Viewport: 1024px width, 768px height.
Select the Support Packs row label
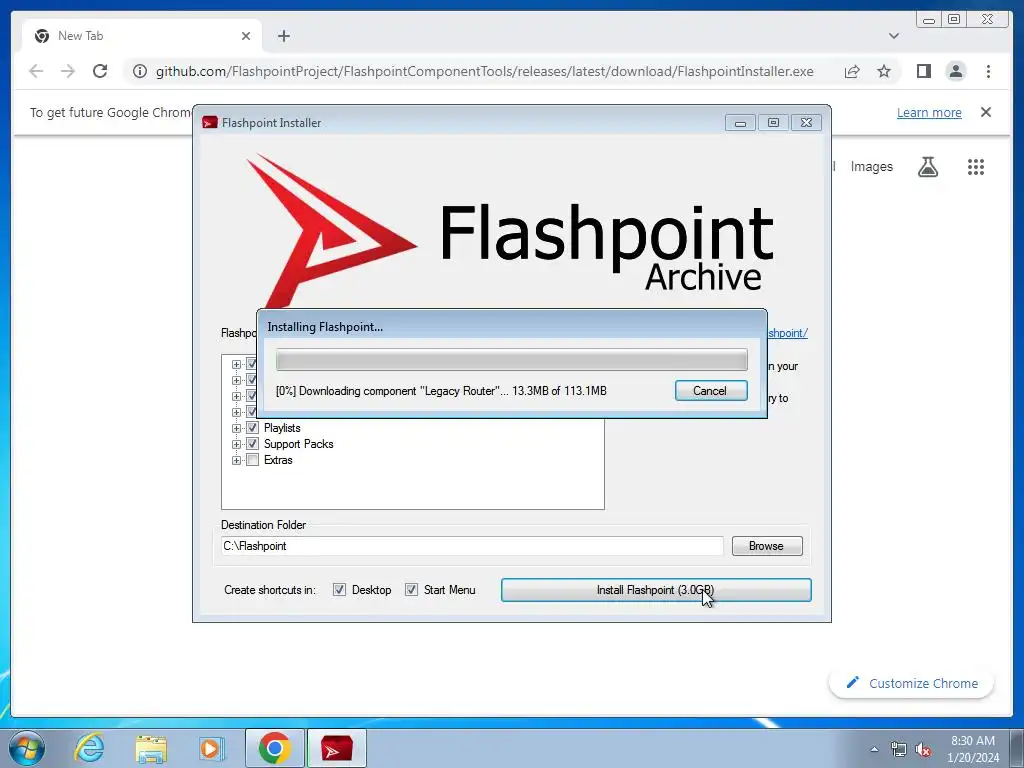[x=298, y=444]
